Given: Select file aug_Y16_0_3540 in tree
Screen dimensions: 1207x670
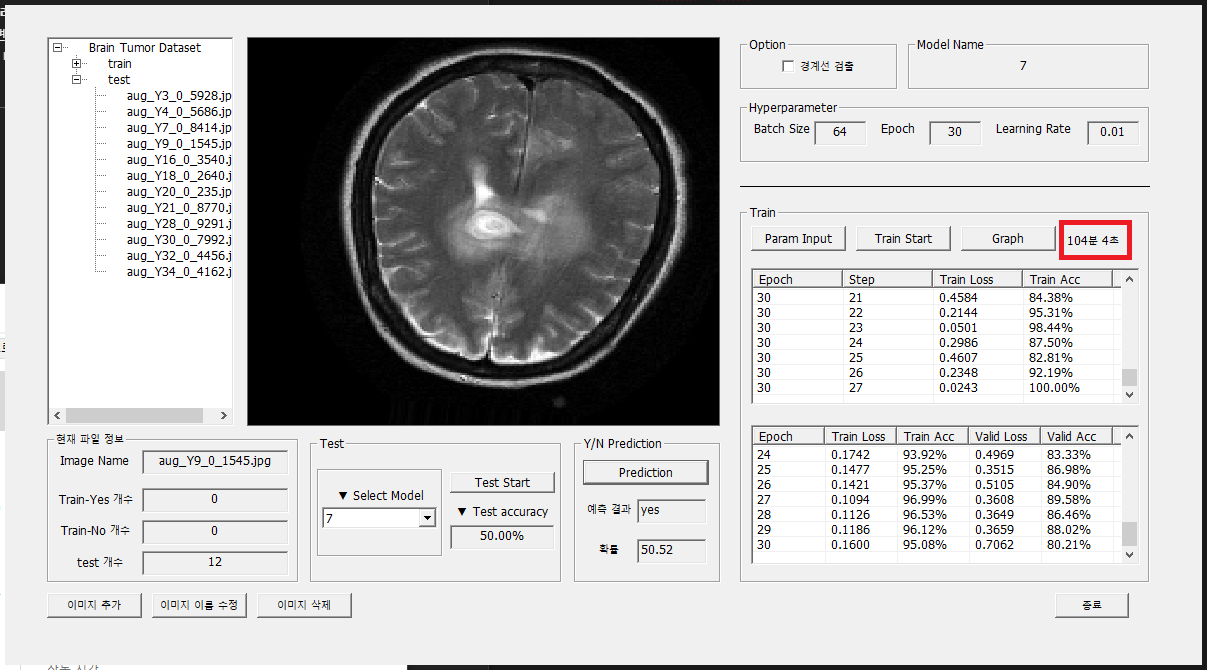Looking at the screenshot, I should 179,159.
